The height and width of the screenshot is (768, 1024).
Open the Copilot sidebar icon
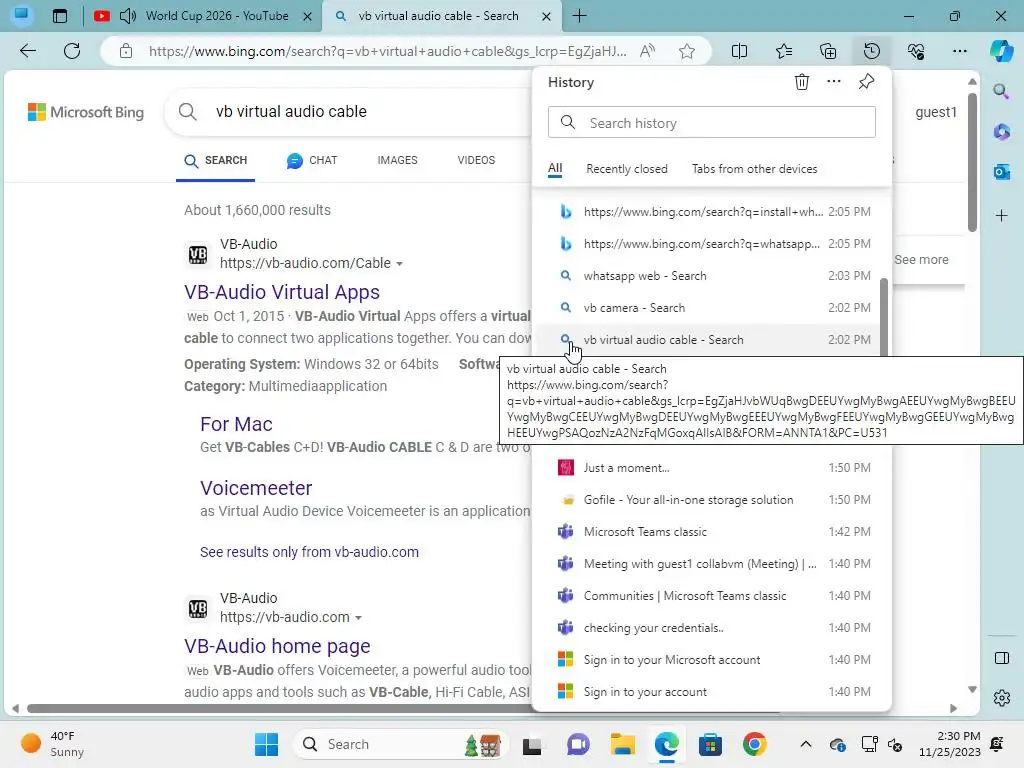pos(1001,51)
